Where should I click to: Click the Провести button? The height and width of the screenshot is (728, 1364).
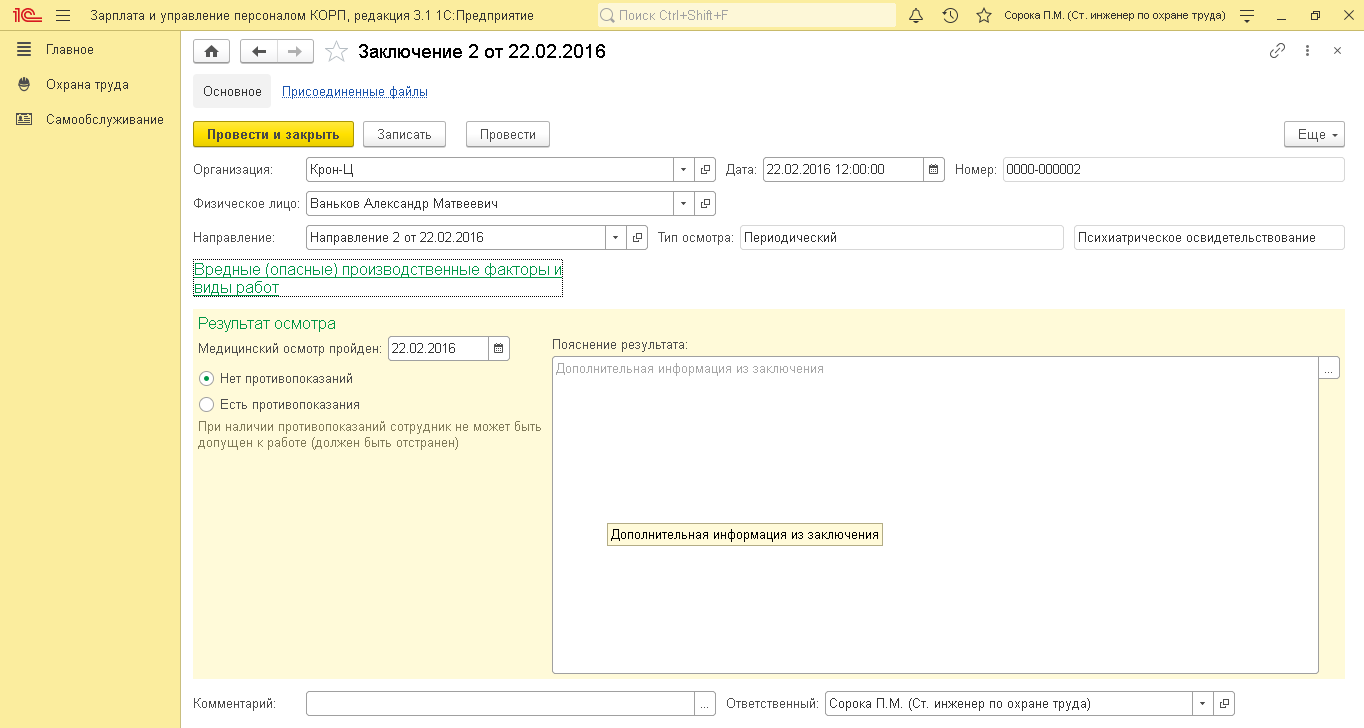[508, 135]
